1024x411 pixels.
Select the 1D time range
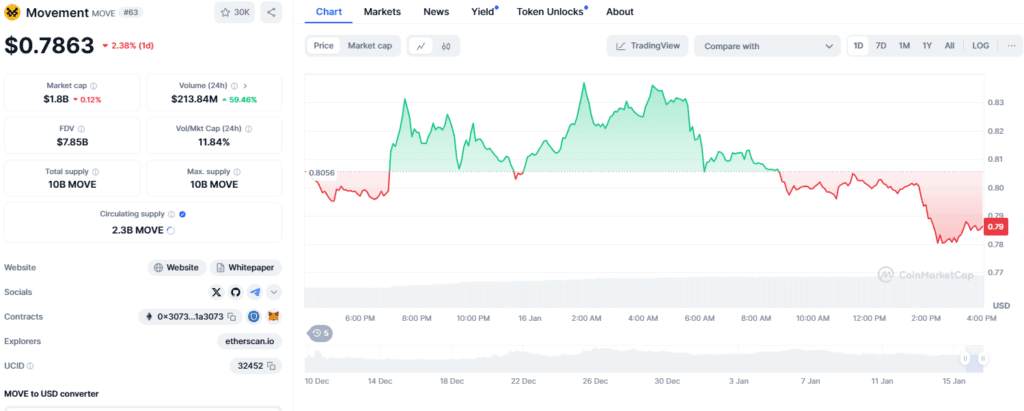[x=858, y=46]
